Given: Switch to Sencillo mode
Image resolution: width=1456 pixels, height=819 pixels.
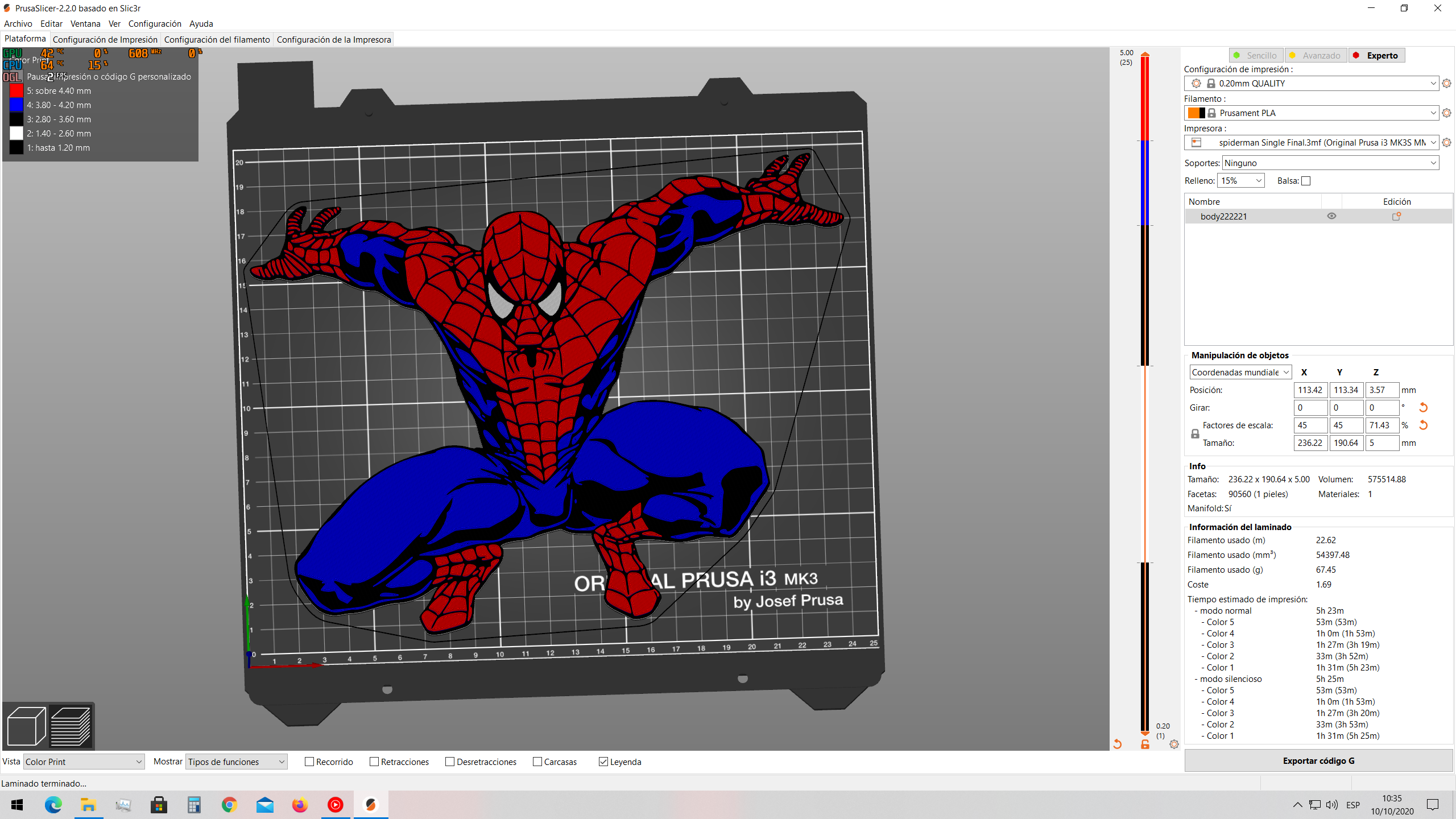Looking at the screenshot, I should (1256, 55).
